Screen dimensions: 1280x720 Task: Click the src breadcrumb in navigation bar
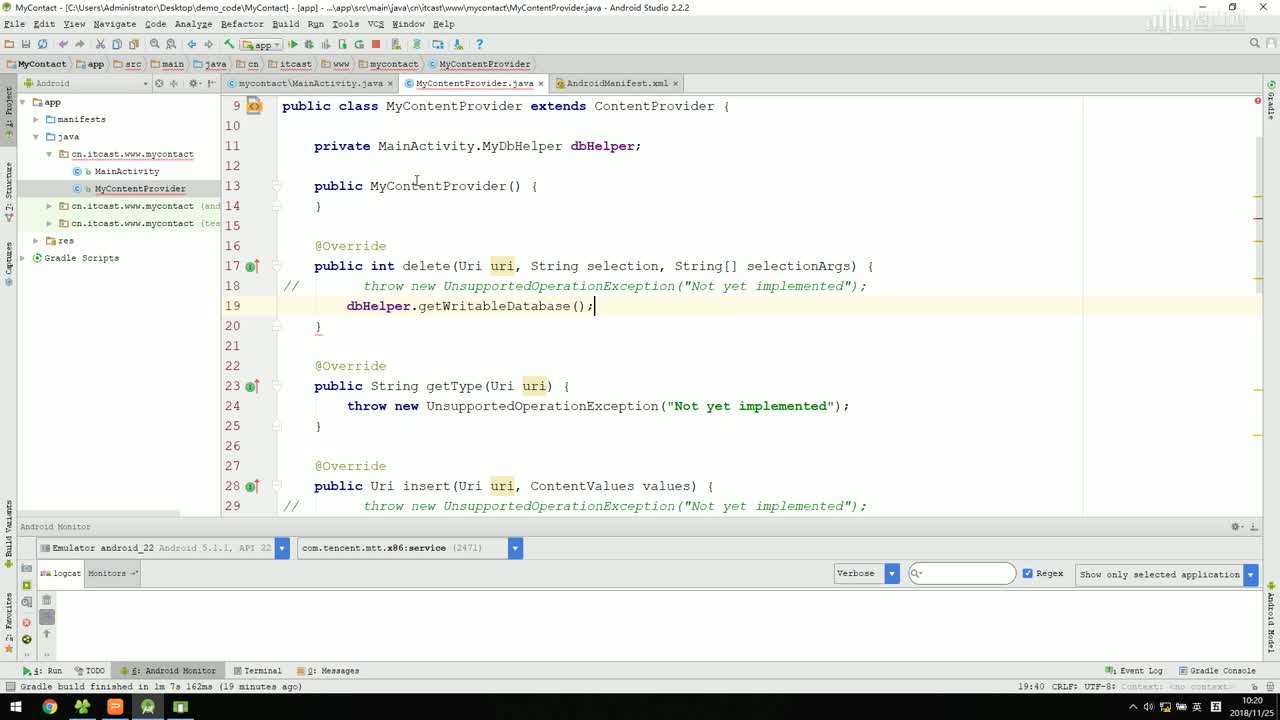(127, 64)
